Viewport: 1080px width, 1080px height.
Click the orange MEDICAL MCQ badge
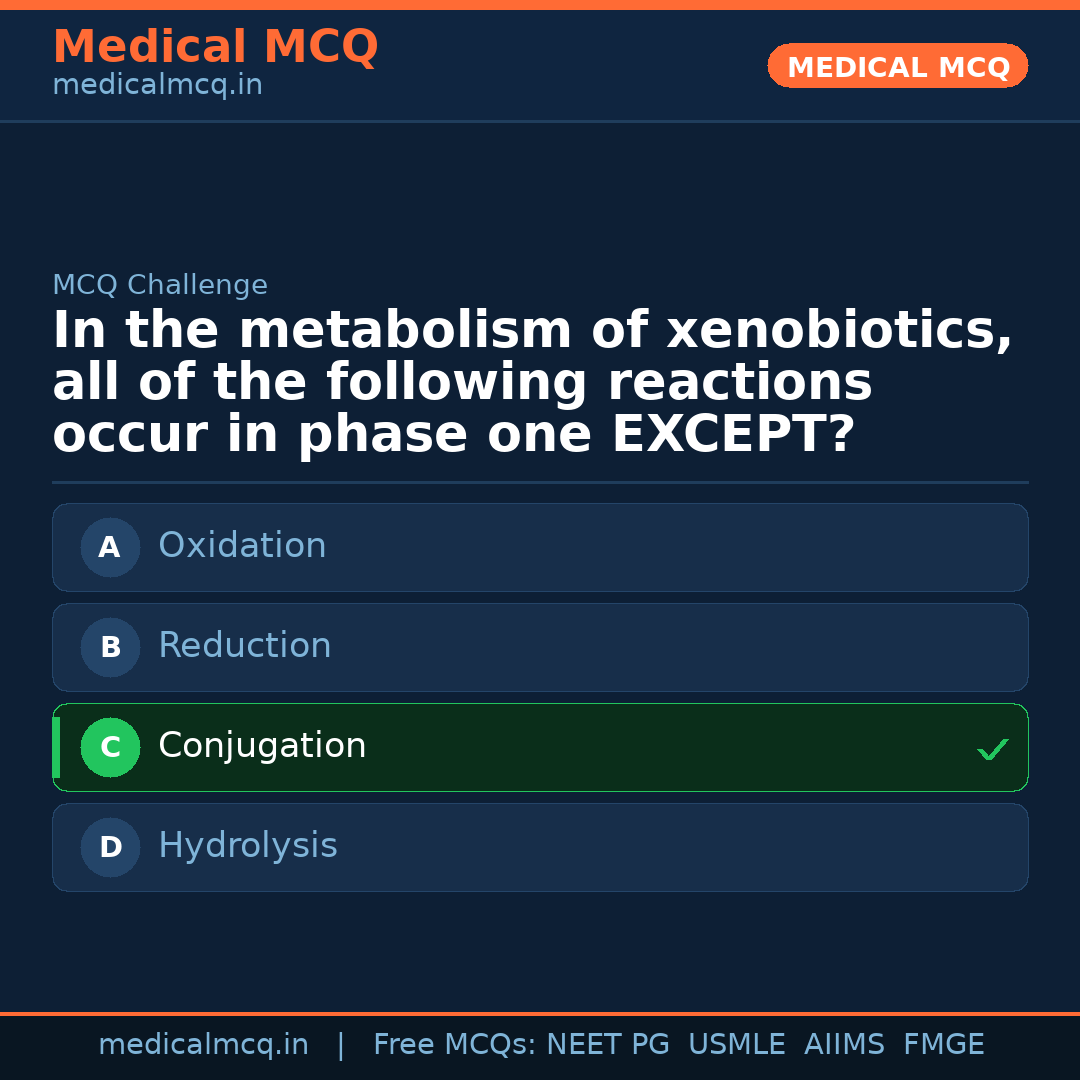897,67
